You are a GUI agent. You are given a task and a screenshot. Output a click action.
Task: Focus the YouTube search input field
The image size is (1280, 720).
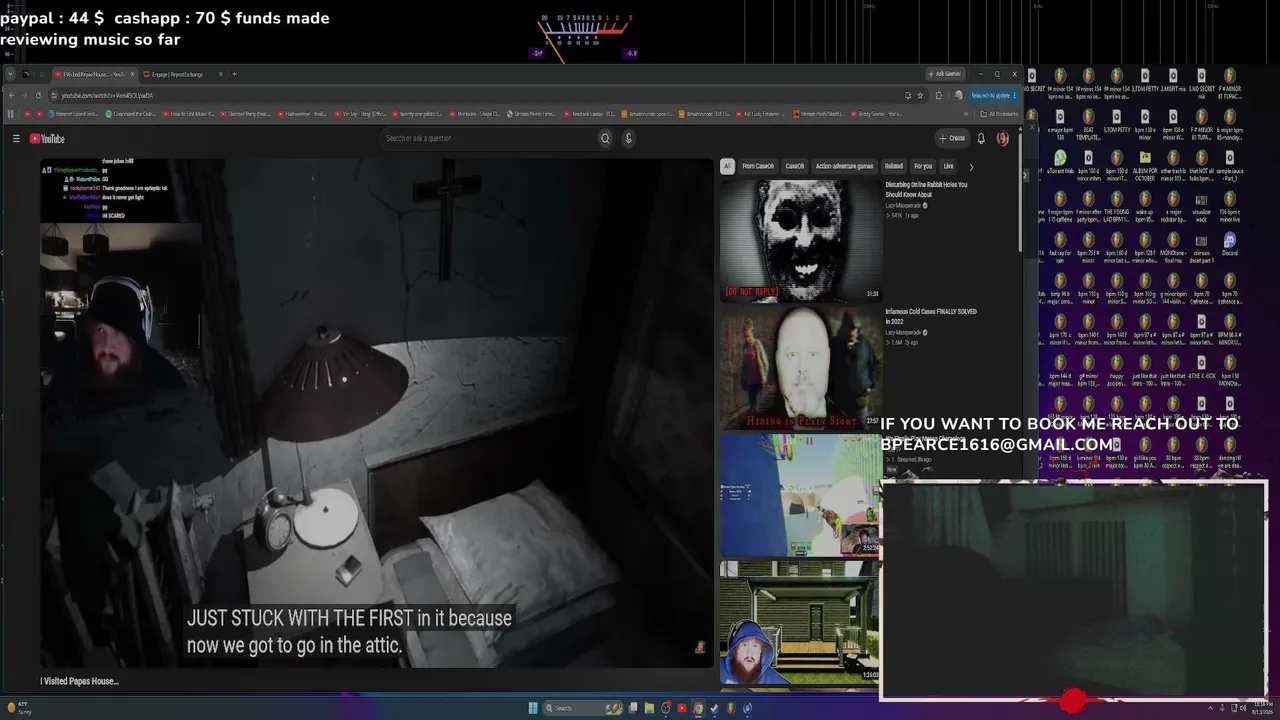tap(488, 138)
